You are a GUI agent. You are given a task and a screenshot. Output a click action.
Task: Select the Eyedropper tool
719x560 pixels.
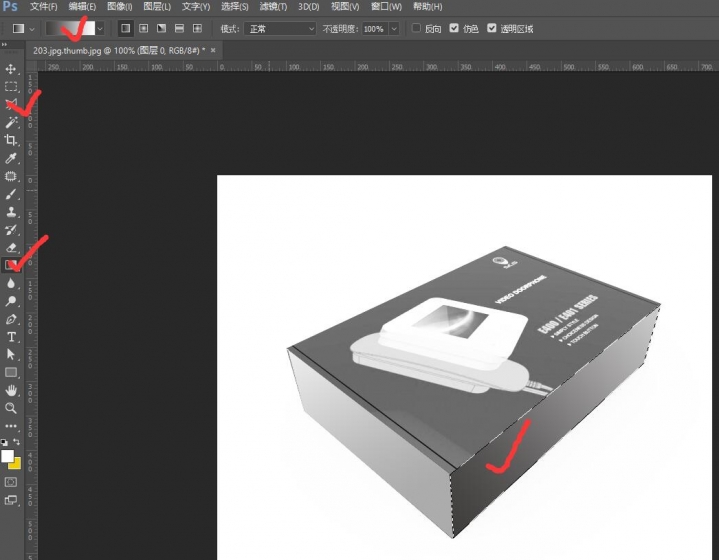(x=11, y=158)
